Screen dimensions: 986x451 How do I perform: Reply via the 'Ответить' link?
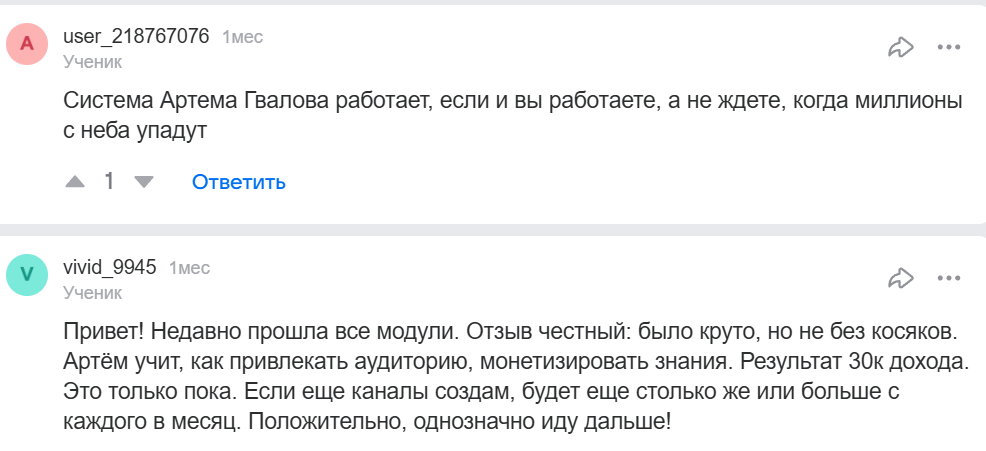(x=239, y=182)
